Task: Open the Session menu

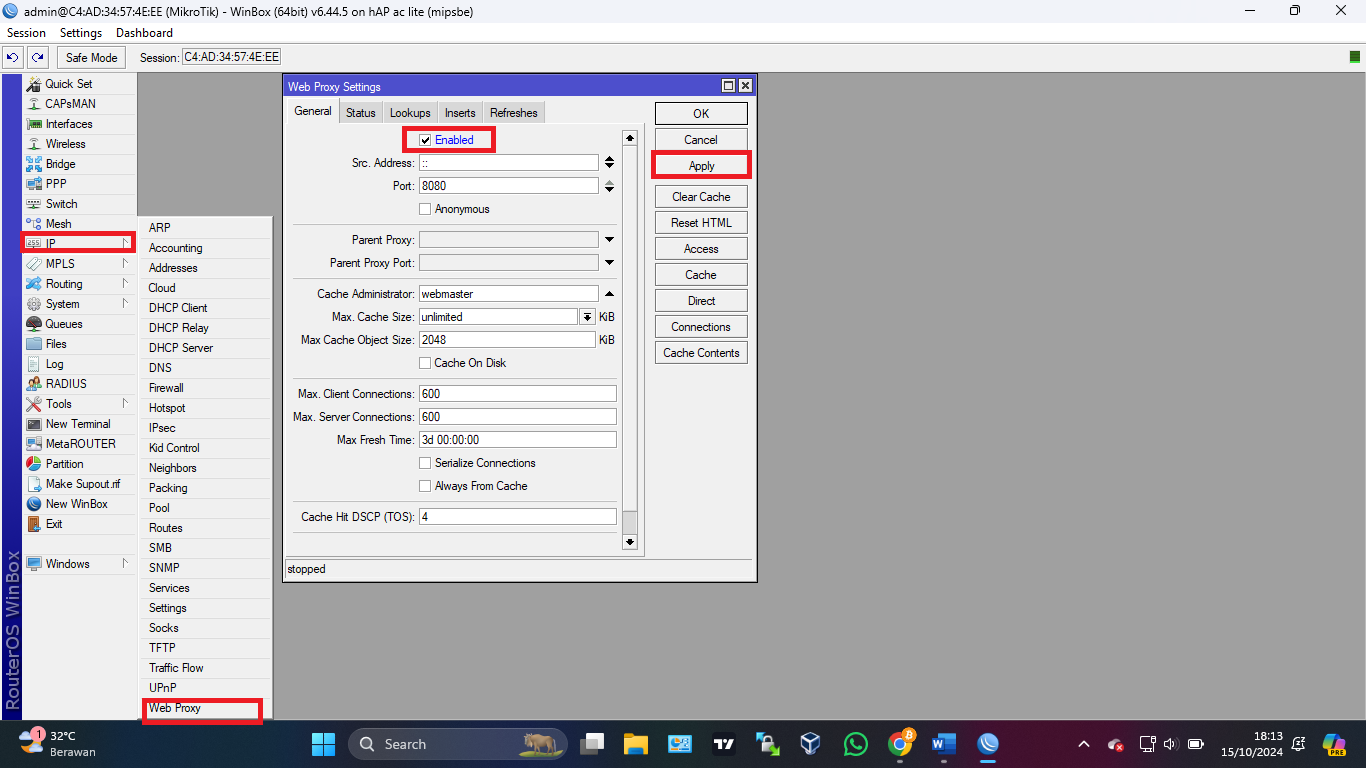Action: (x=27, y=33)
